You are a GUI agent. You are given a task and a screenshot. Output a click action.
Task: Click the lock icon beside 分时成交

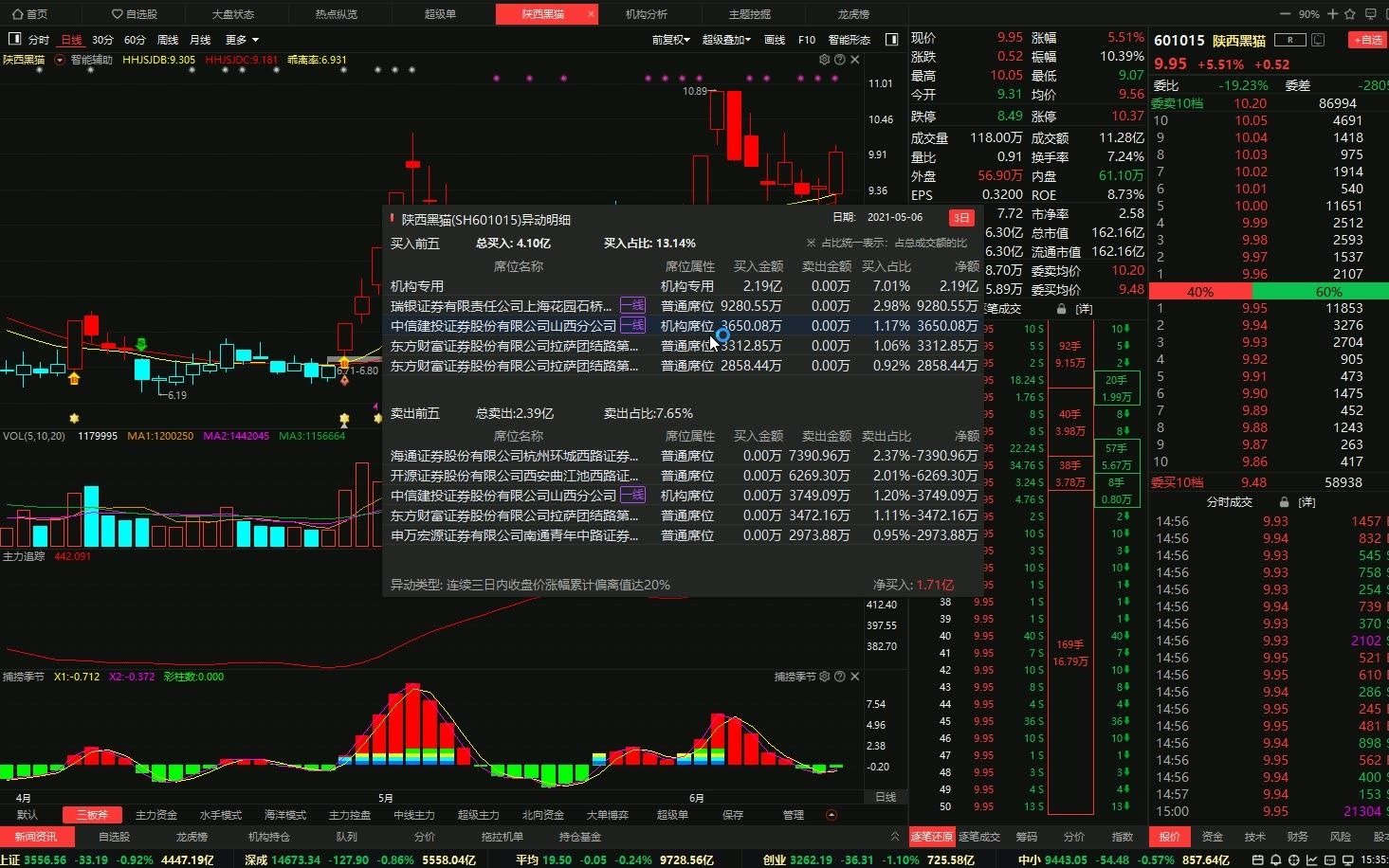[x=1285, y=502]
